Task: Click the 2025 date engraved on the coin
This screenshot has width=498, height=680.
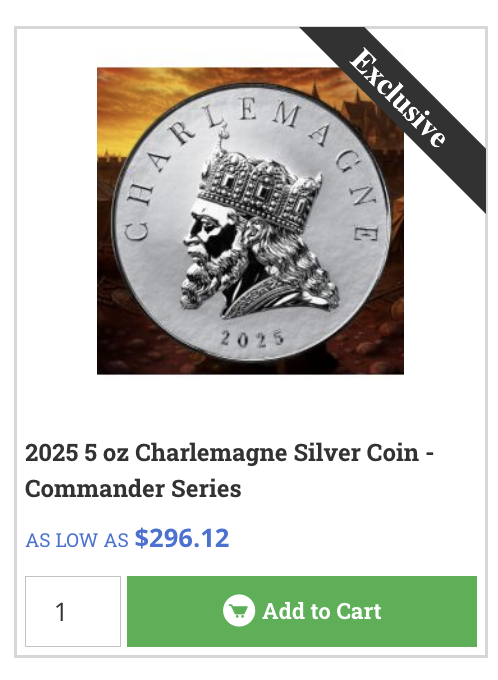Action: [252, 339]
